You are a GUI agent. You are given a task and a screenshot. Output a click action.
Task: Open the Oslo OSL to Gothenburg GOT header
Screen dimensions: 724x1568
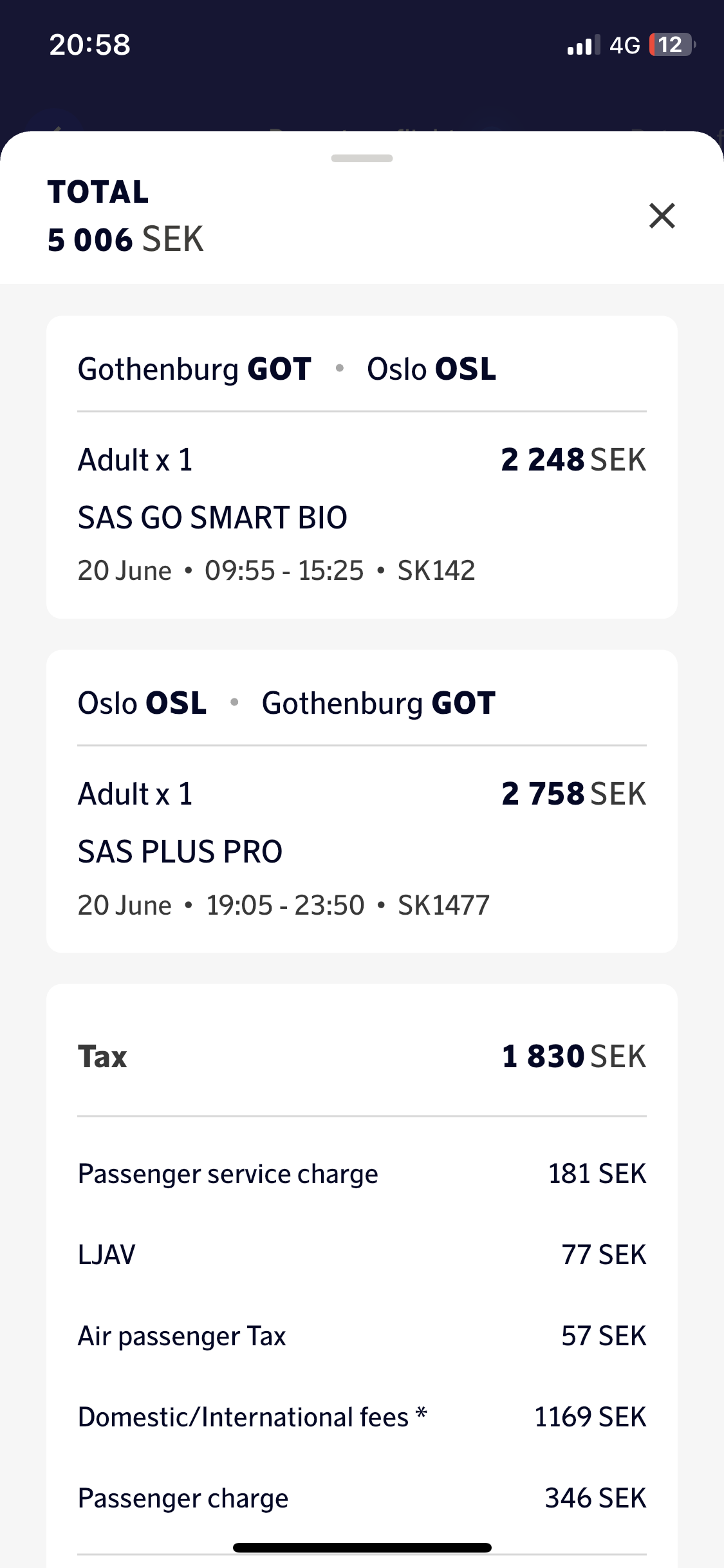[x=287, y=703]
